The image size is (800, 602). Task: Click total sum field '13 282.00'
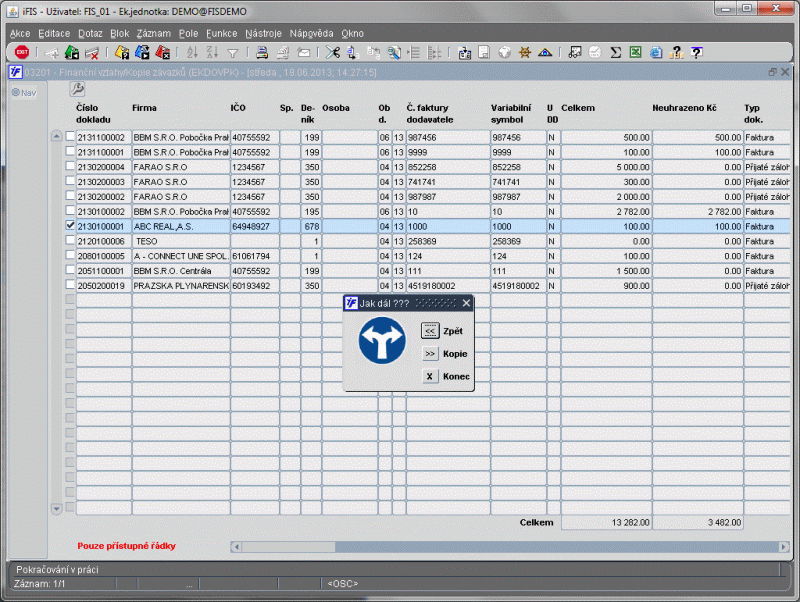606,522
